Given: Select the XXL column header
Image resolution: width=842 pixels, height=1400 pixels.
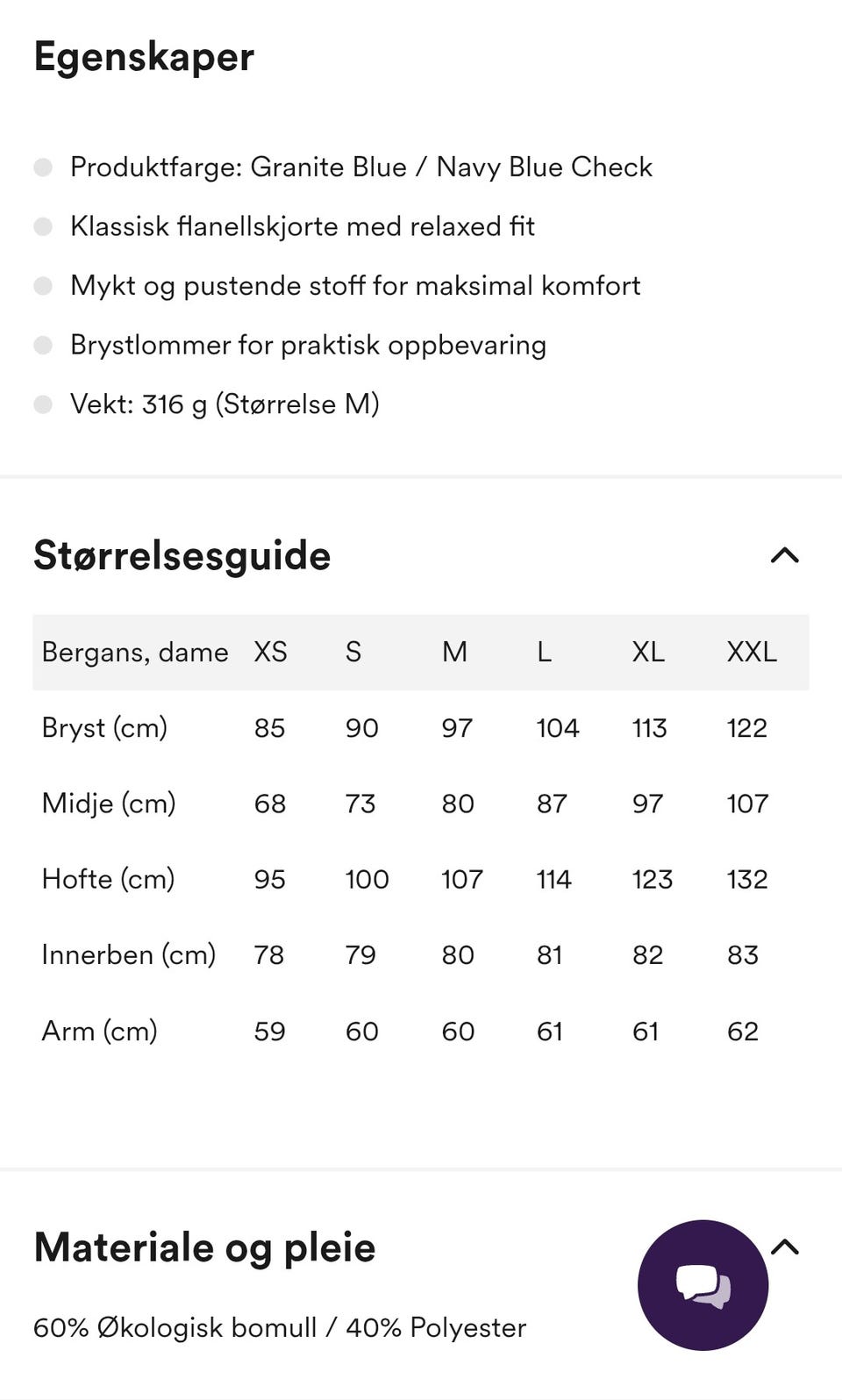Looking at the screenshot, I should 752,652.
